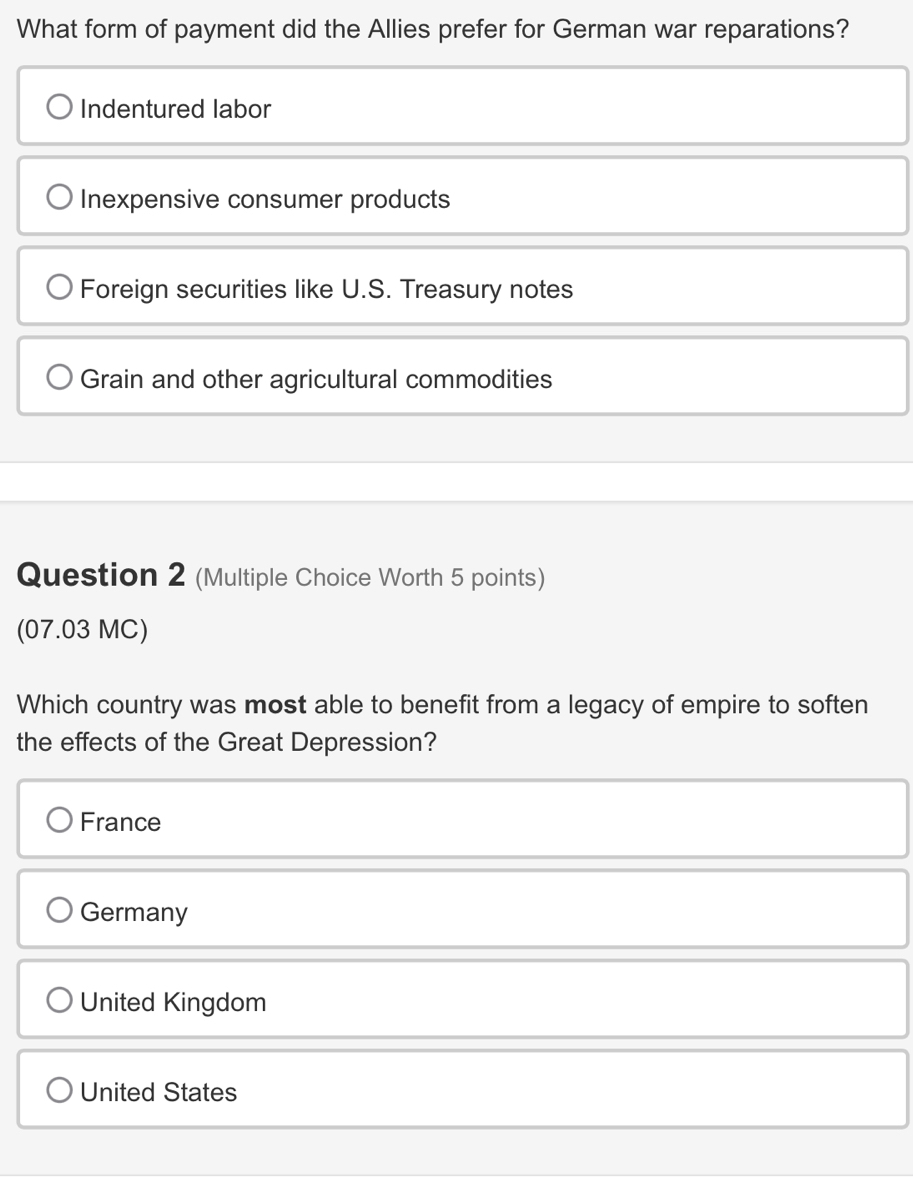Mark the United Kingdom radio button
The height and width of the screenshot is (1202, 913).
click(x=60, y=1002)
